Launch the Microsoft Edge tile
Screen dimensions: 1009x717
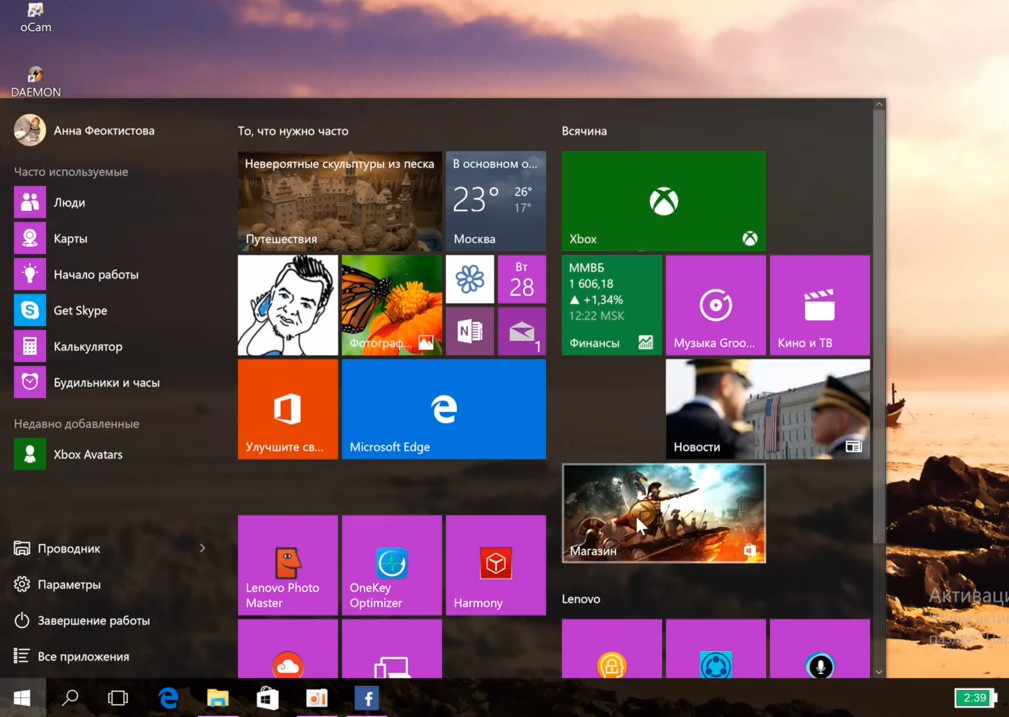point(443,409)
